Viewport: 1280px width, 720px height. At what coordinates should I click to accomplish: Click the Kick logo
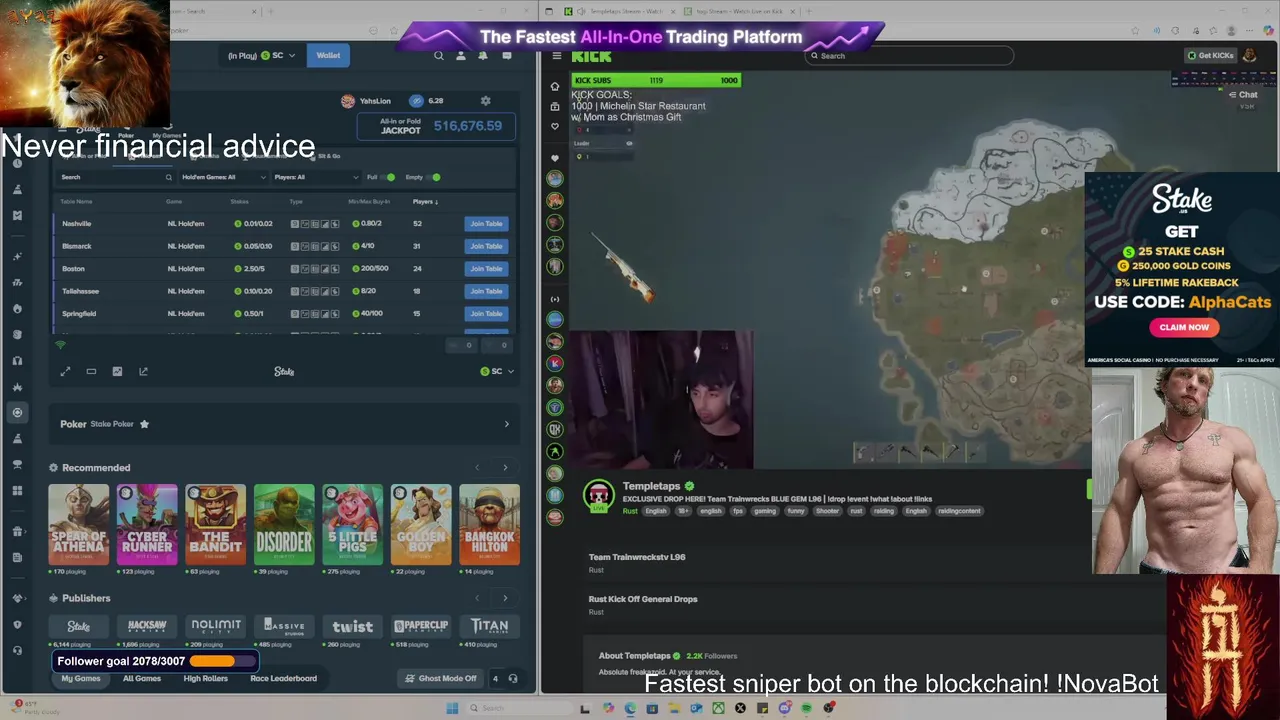click(591, 56)
